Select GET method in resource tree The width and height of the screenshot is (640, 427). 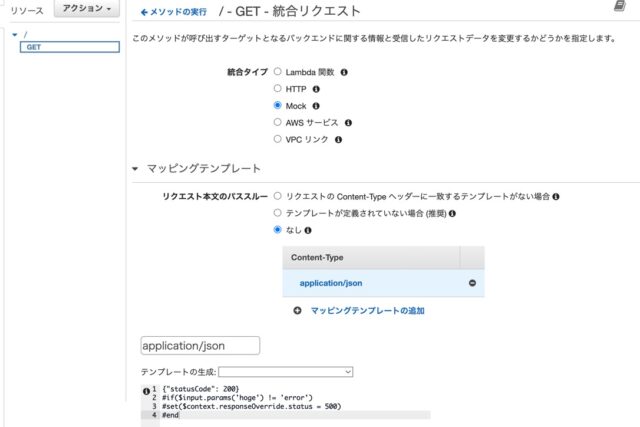pos(70,47)
